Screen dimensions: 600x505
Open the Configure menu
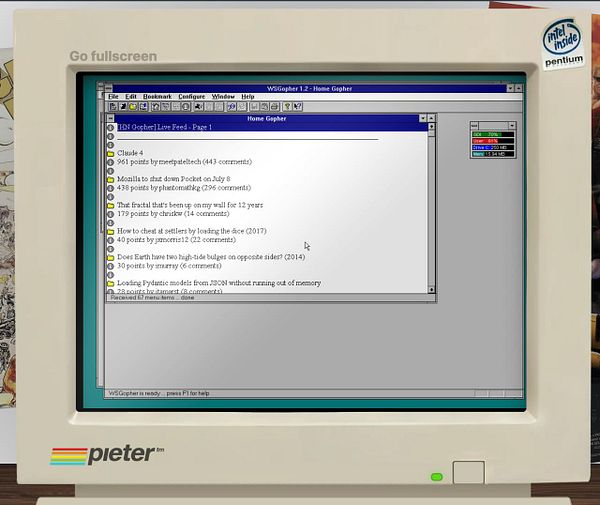[191, 97]
